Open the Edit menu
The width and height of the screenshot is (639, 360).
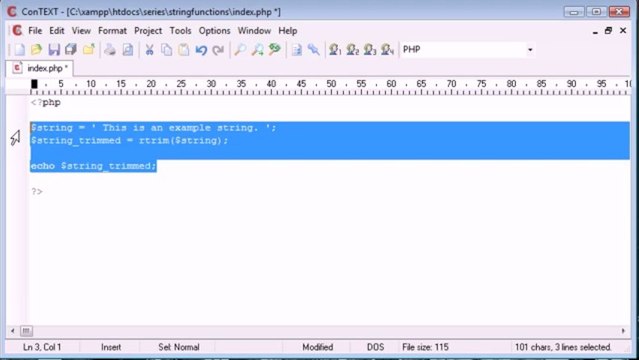click(x=57, y=31)
